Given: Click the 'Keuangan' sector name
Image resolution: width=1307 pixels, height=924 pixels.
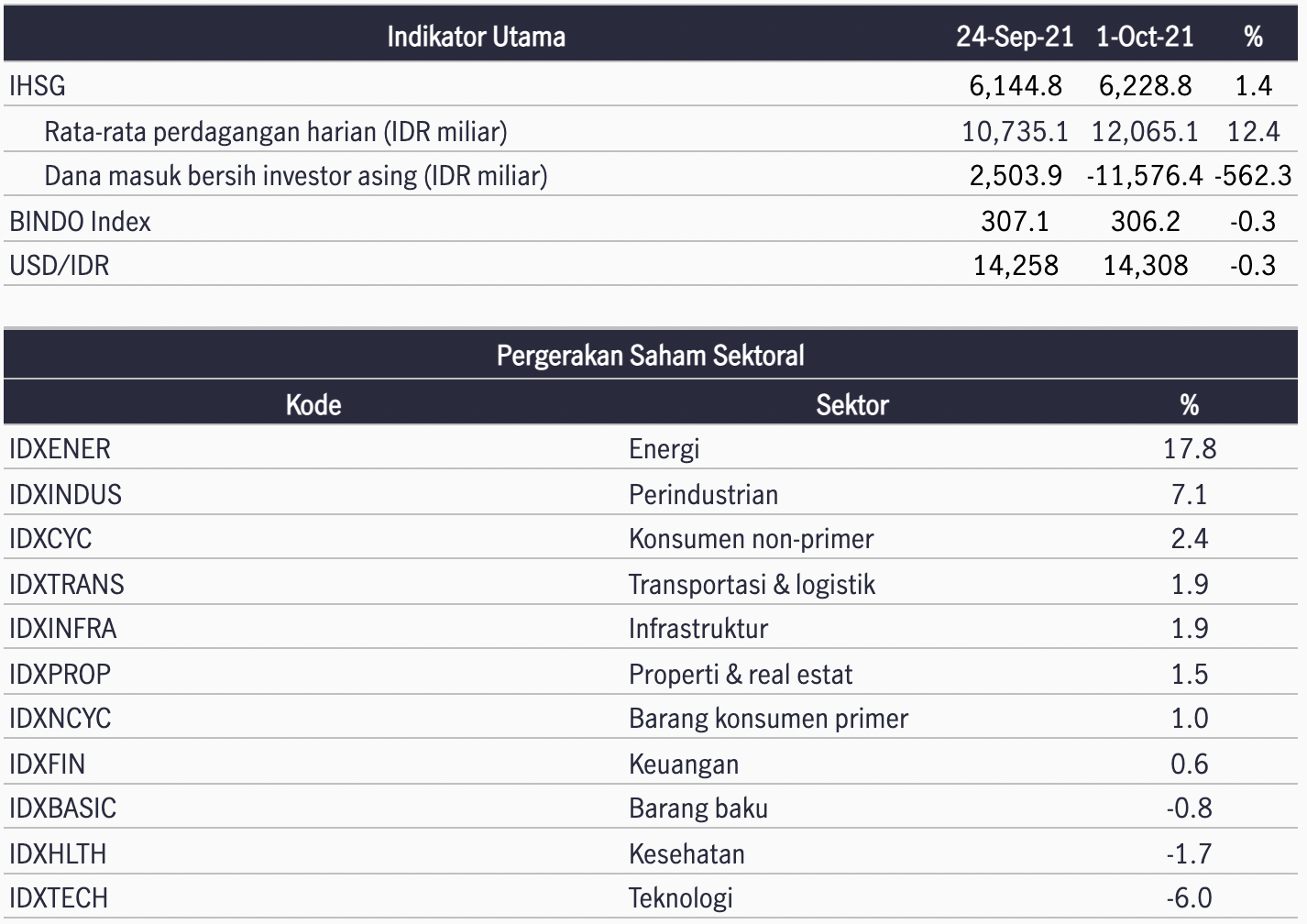Looking at the screenshot, I should point(684,764).
